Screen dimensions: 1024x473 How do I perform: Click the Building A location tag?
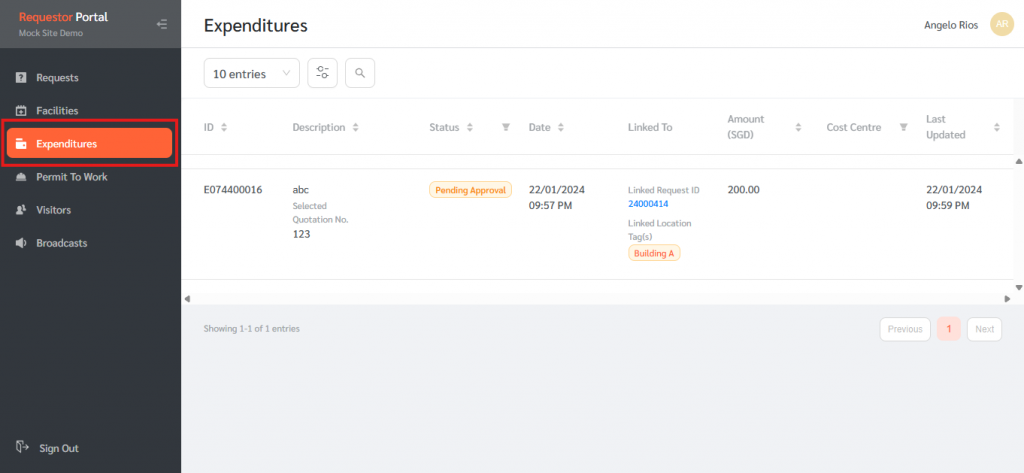click(x=654, y=253)
